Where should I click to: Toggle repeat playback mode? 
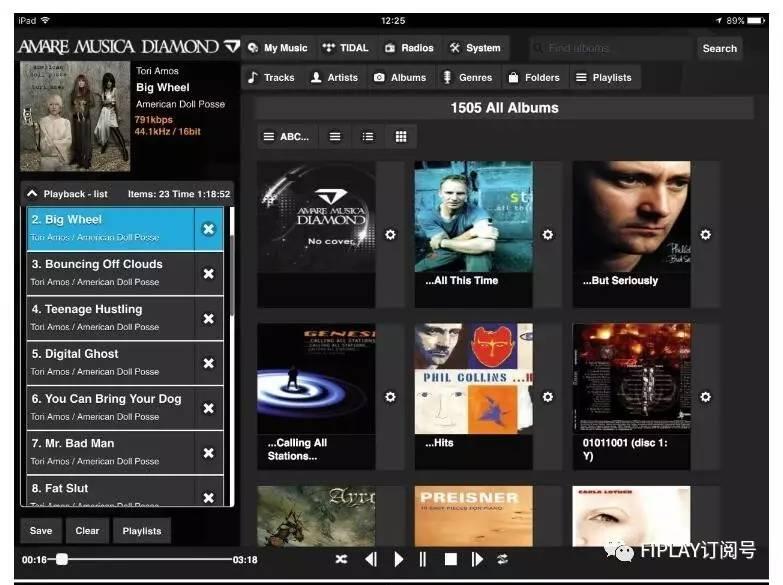503,559
